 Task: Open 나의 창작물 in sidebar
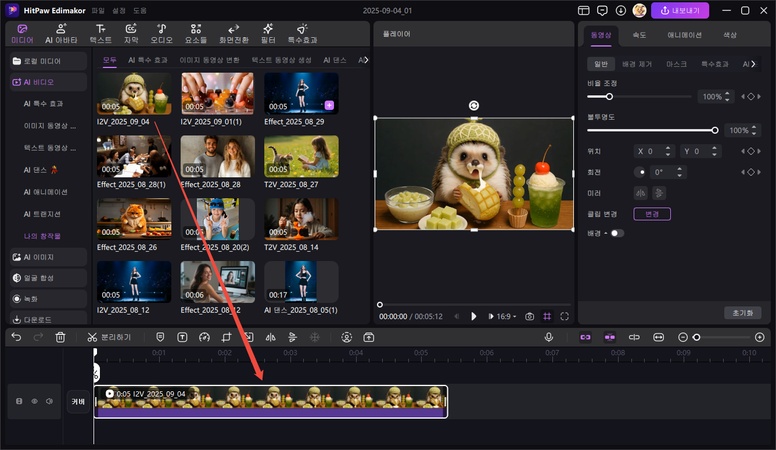coord(42,236)
